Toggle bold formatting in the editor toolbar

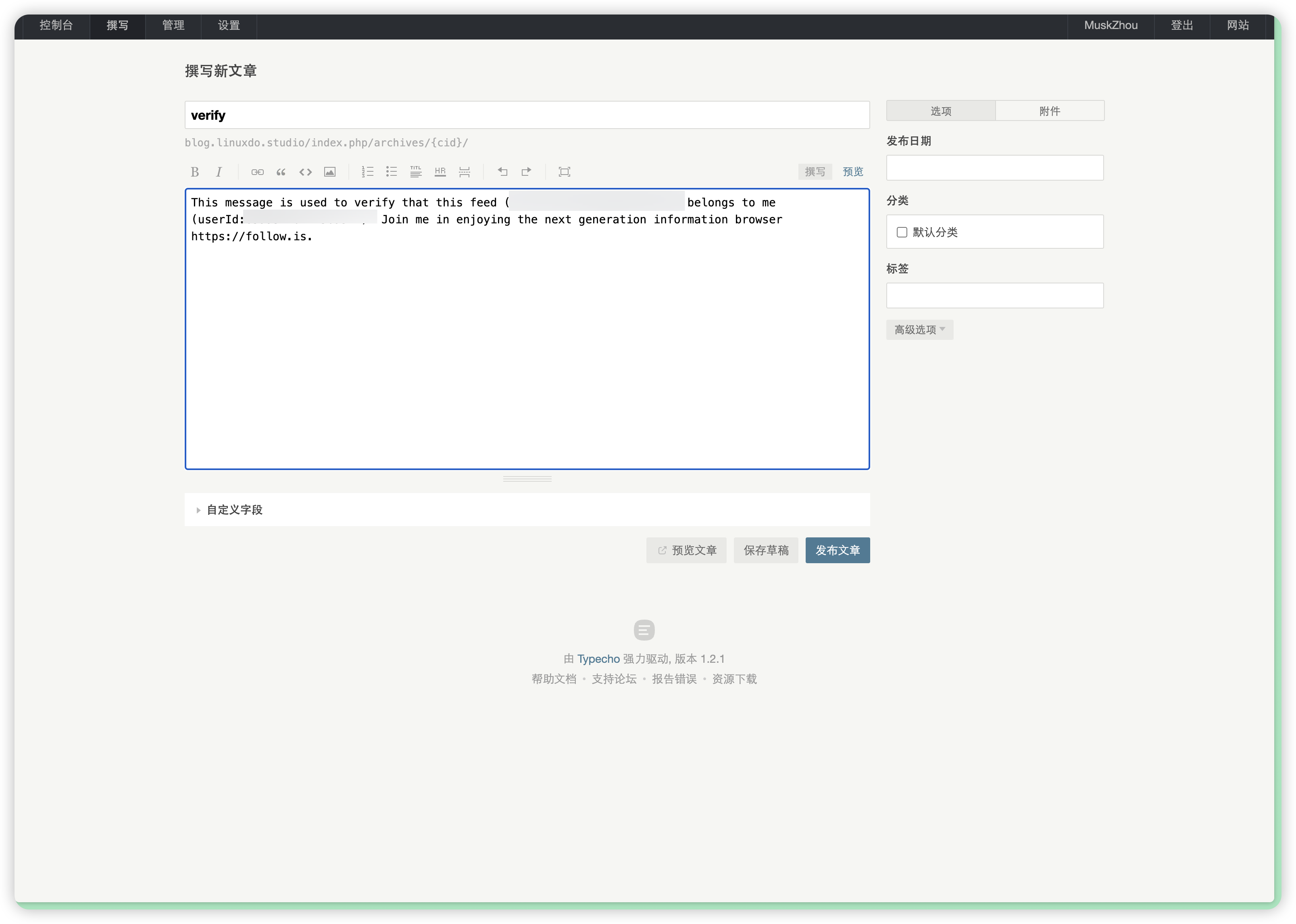[195, 172]
